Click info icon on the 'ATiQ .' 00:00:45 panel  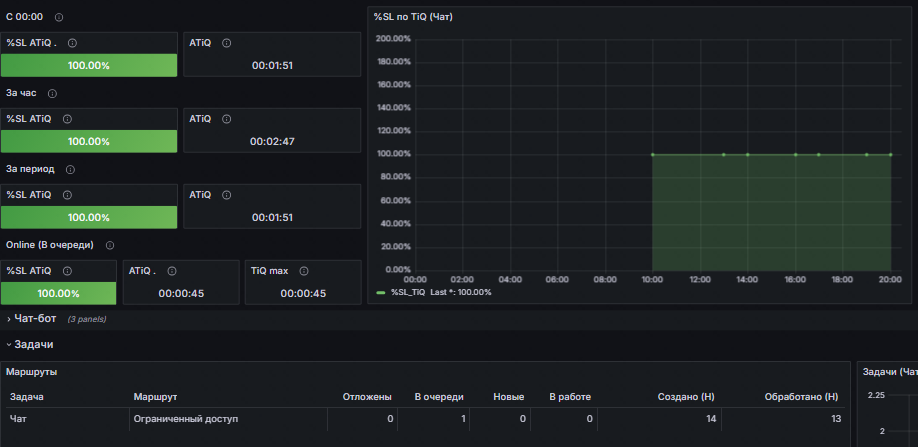pos(172,271)
